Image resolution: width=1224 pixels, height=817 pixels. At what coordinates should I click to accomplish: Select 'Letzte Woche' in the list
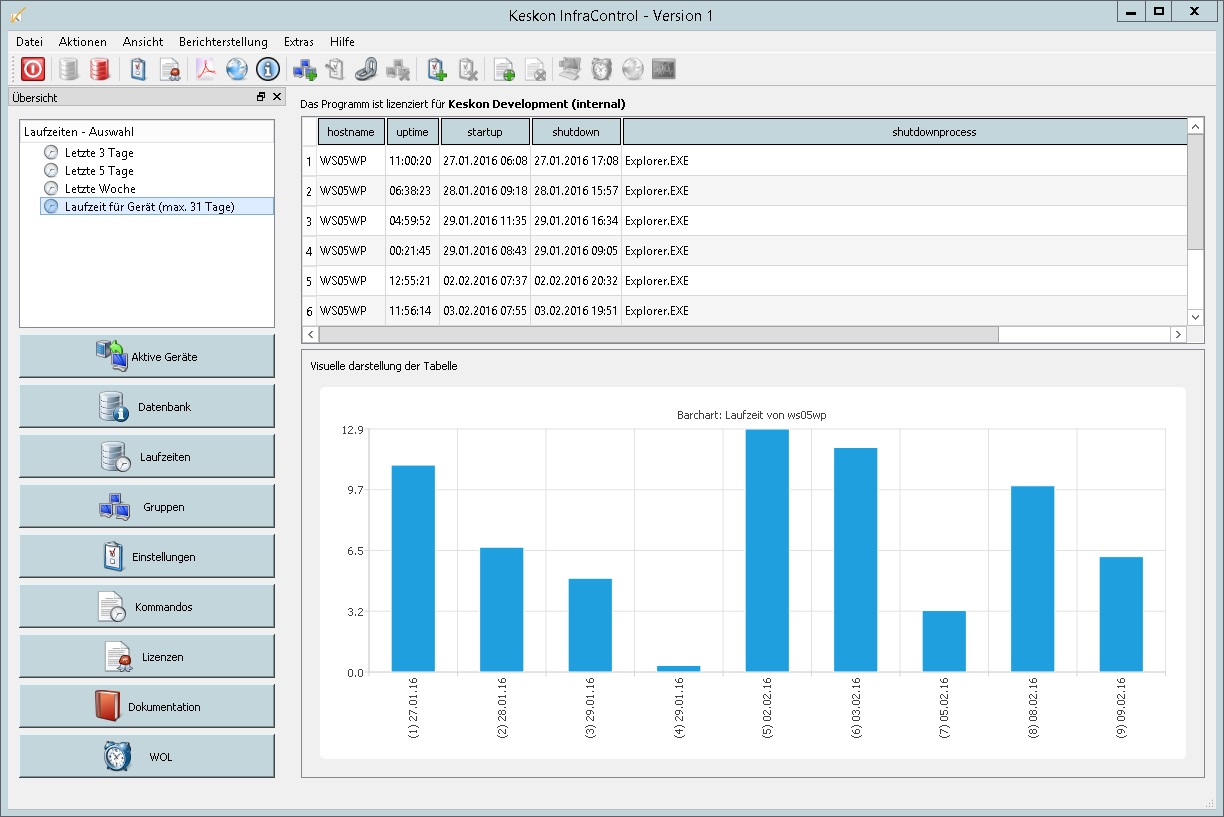[x=99, y=188]
